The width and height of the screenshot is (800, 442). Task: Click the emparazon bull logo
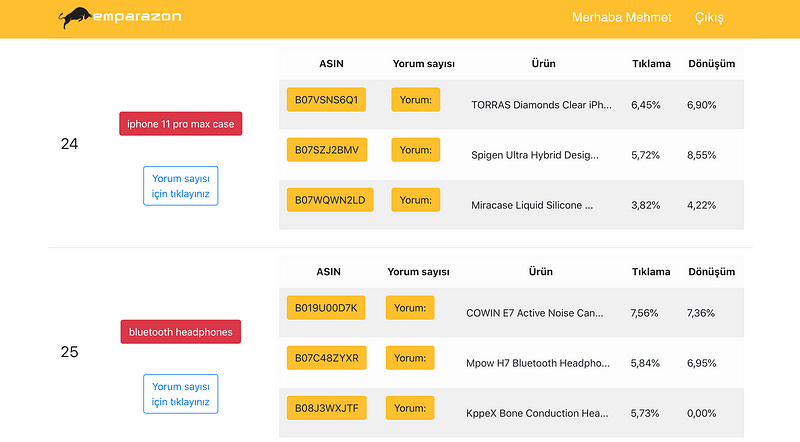click(x=120, y=17)
